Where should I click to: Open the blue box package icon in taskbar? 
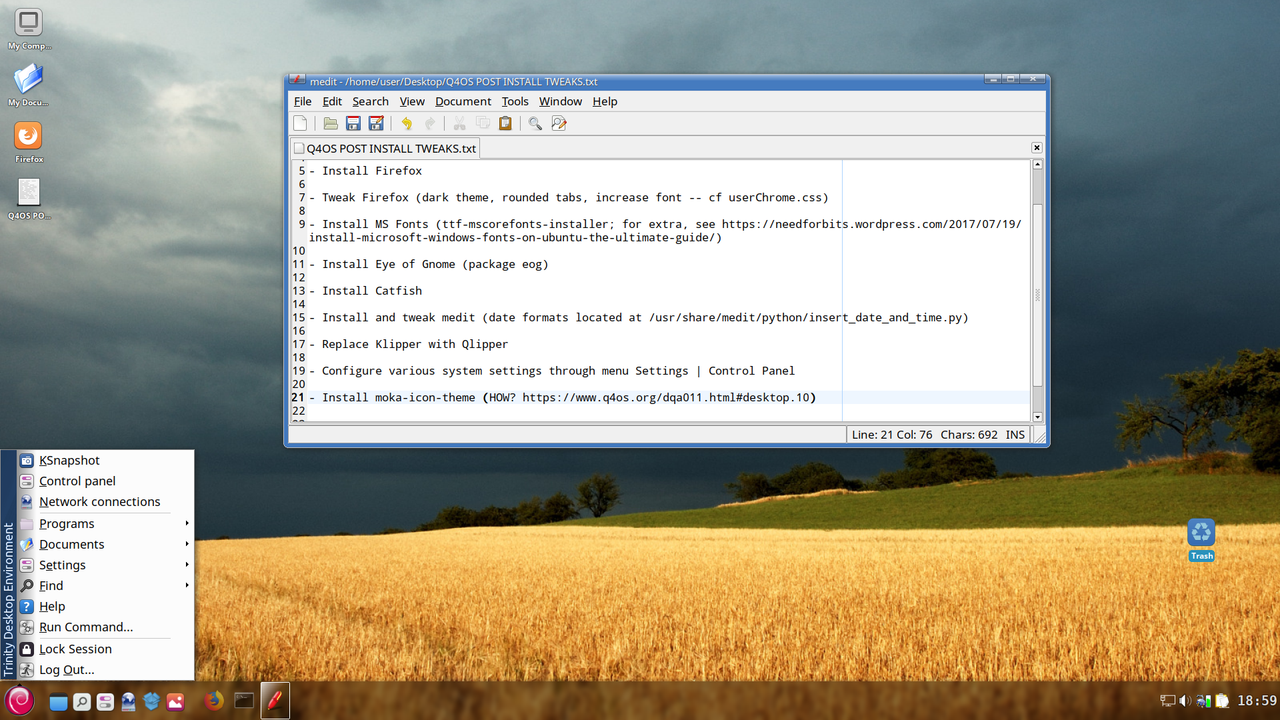[152, 702]
